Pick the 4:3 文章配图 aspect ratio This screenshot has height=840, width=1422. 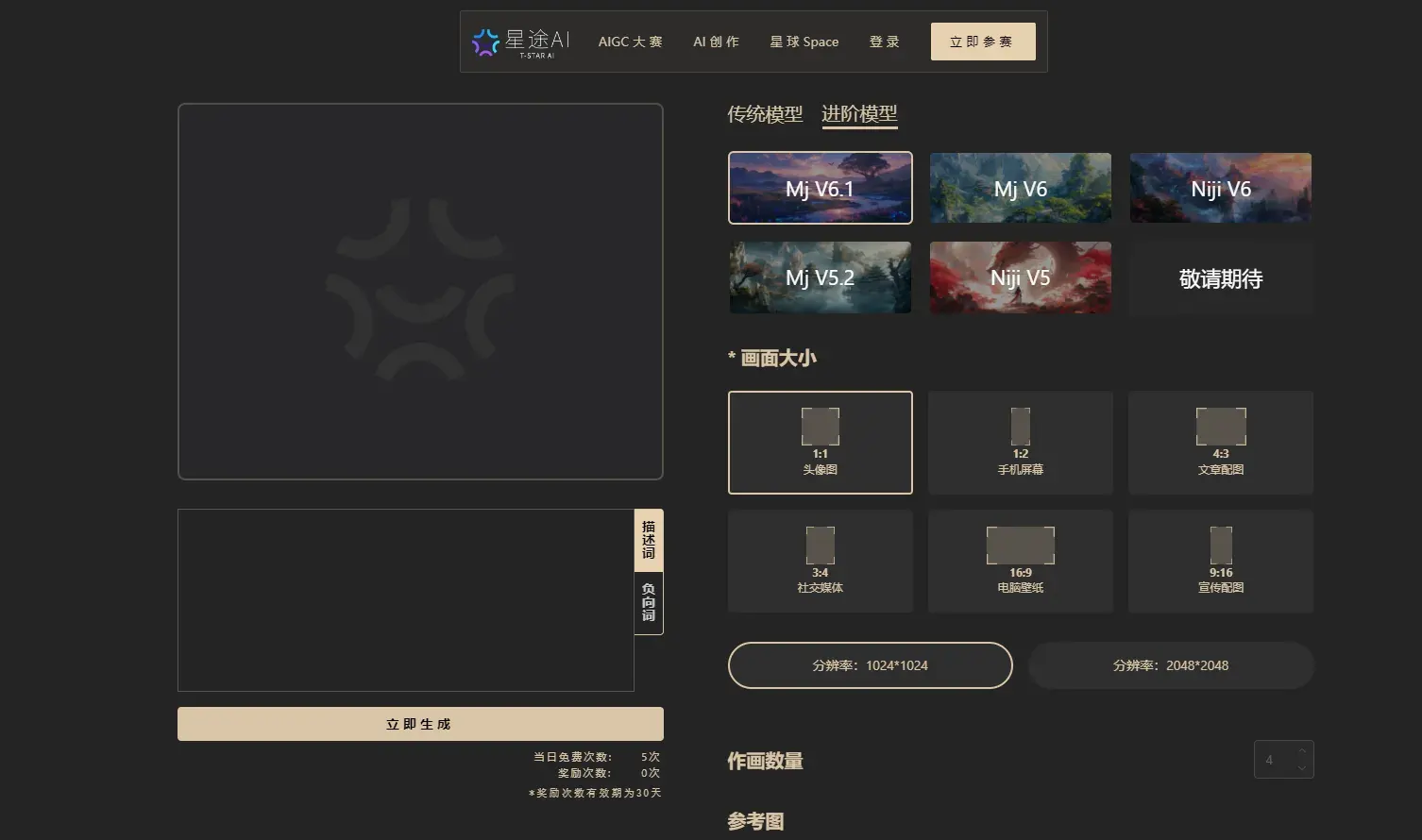click(1220, 442)
